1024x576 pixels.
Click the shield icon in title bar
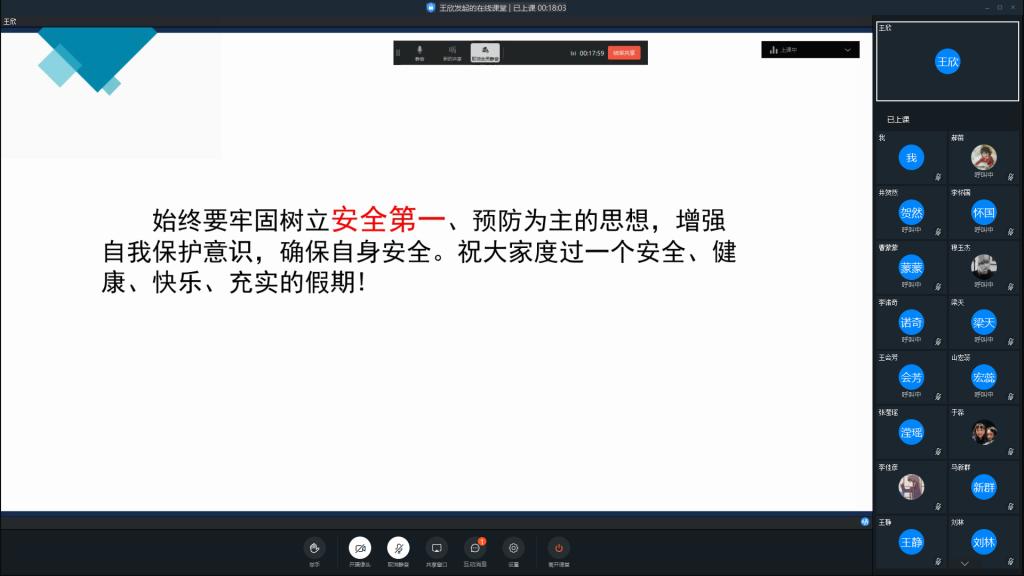(430, 8)
